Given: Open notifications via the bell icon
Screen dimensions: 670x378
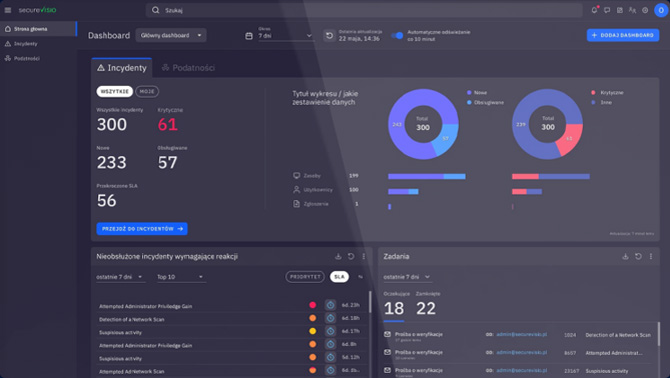Looking at the screenshot, I should tap(594, 10).
